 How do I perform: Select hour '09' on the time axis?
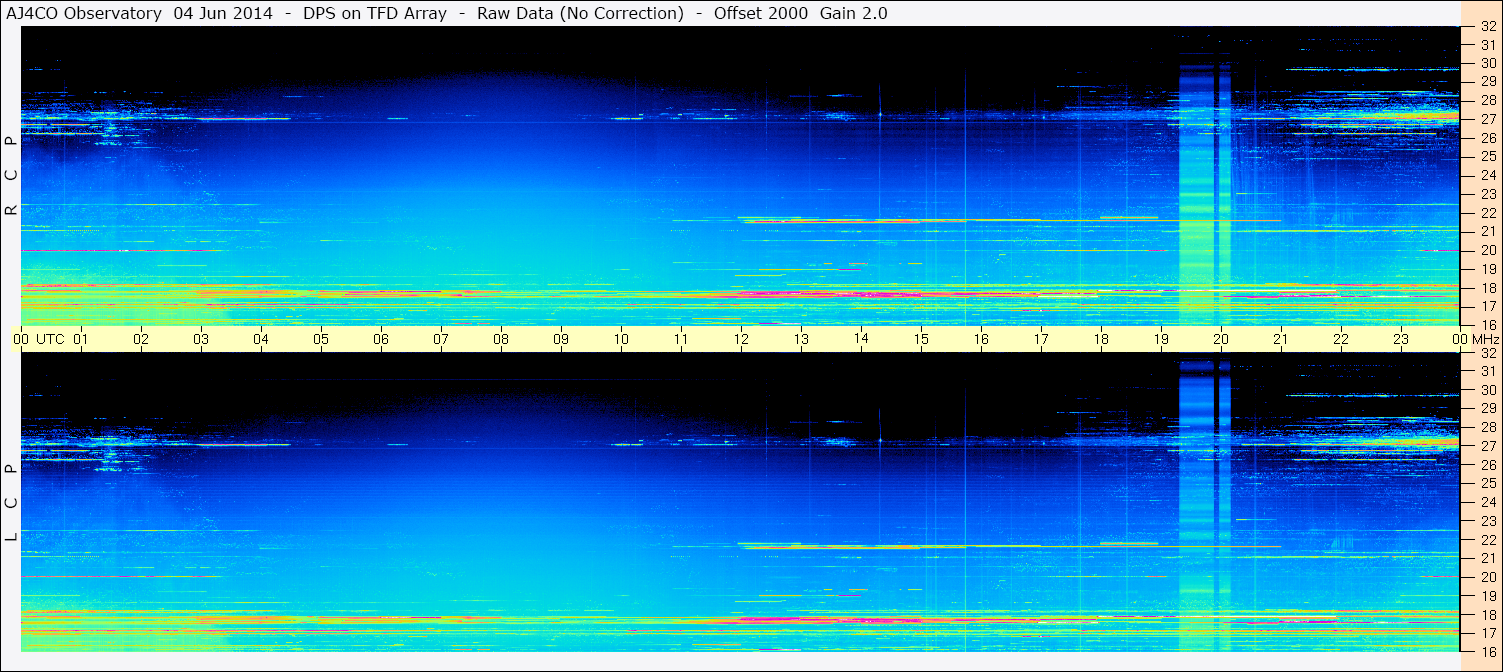pos(561,339)
